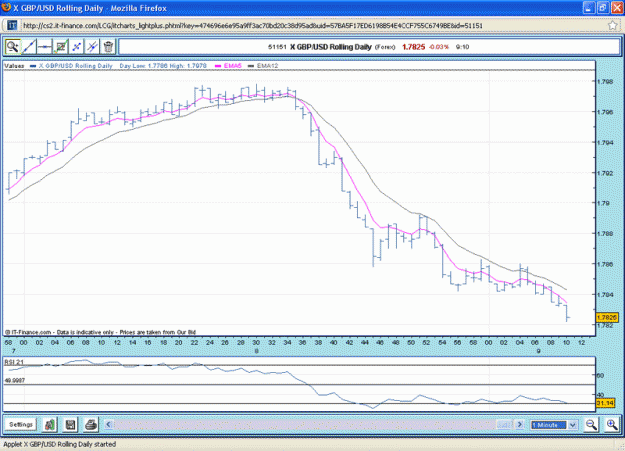Click the Firefox icon in title bar
Viewport: 625px width, 451px height.
[6, 7]
